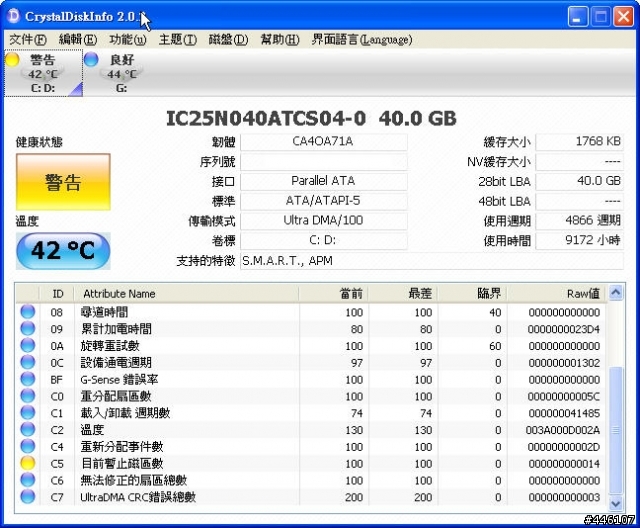Click the ATA/ATAPI-5 standard field

point(324,201)
